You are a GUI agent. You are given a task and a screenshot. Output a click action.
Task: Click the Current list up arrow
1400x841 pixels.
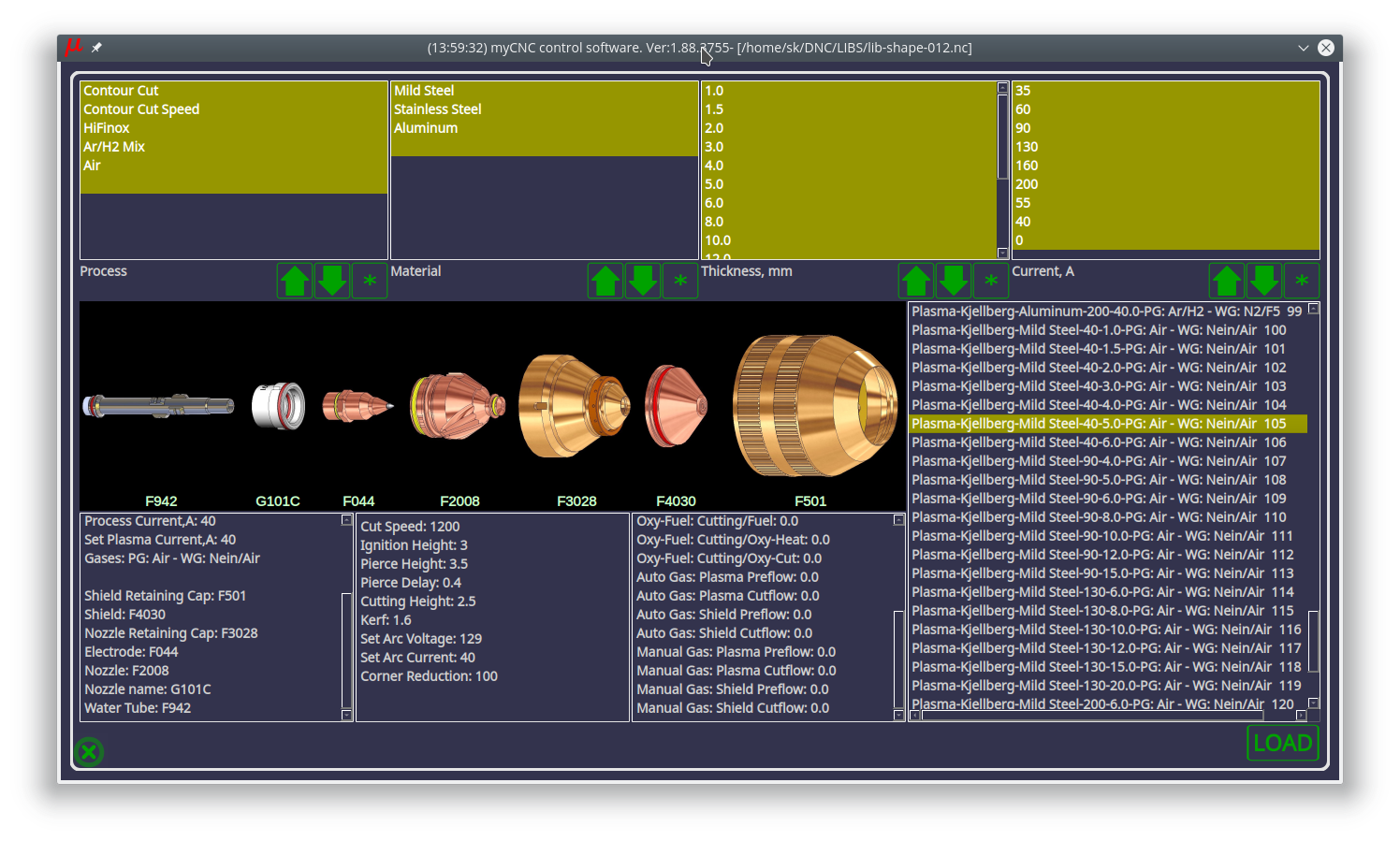click(1227, 281)
